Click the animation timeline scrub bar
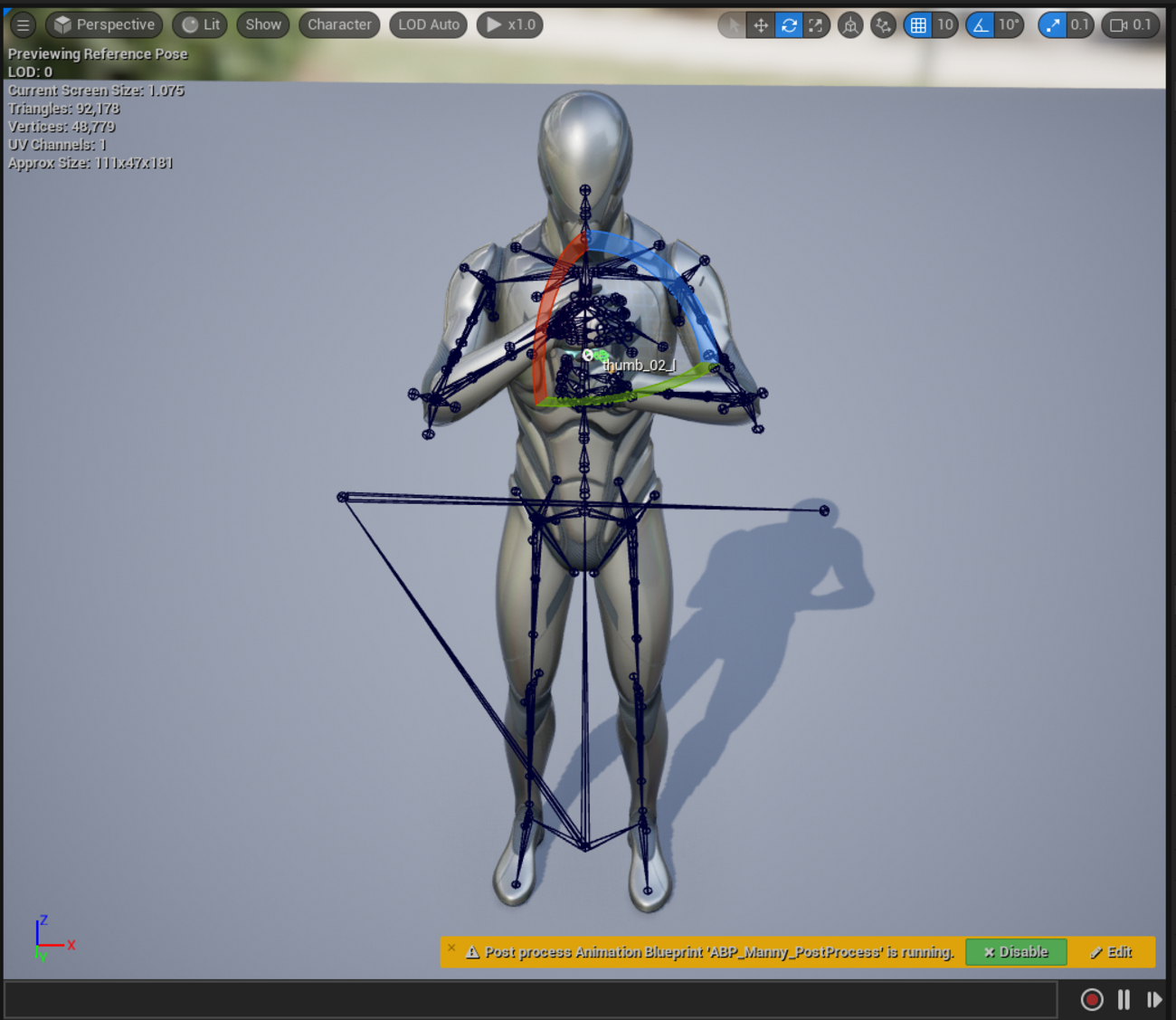The width and height of the screenshot is (1176, 1020). click(x=530, y=1000)
